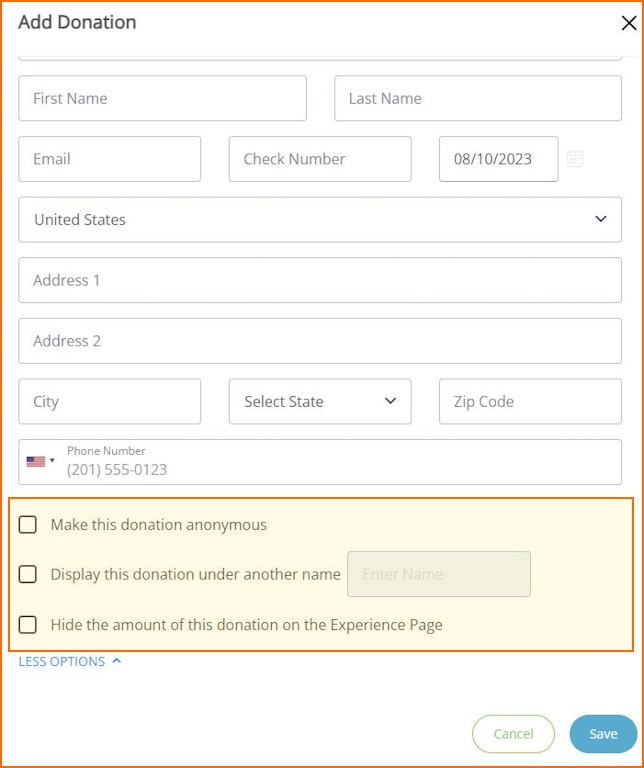Viewport: 644px width, 768px height.
Task: Open the United States country dropdown
Action: click(x=320, y=219)
